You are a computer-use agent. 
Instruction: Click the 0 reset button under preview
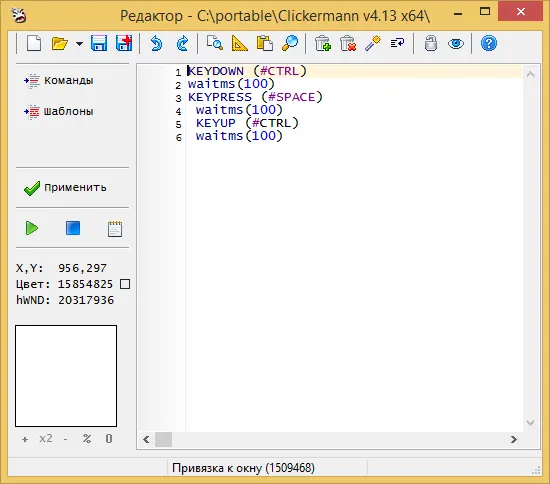109,439
